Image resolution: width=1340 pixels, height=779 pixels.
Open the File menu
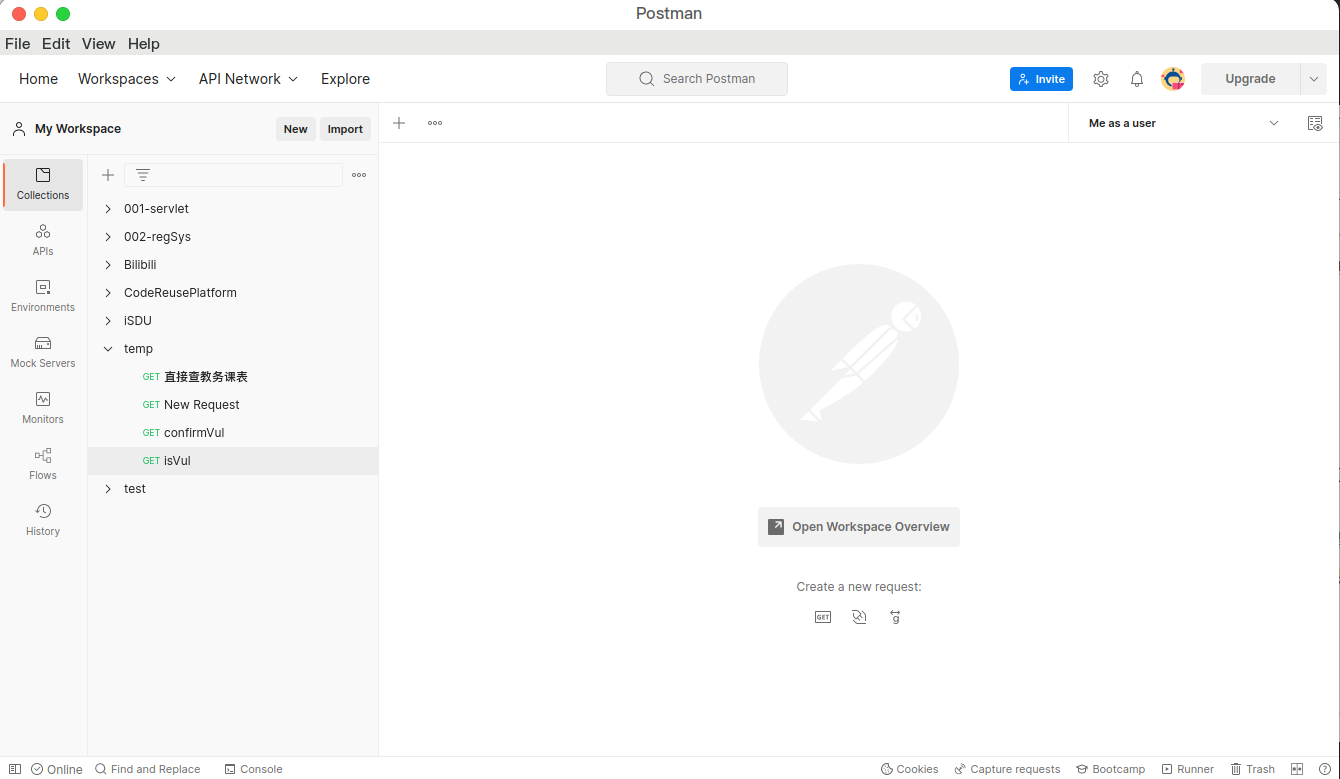pyautogui.click(x=17, y=44)
